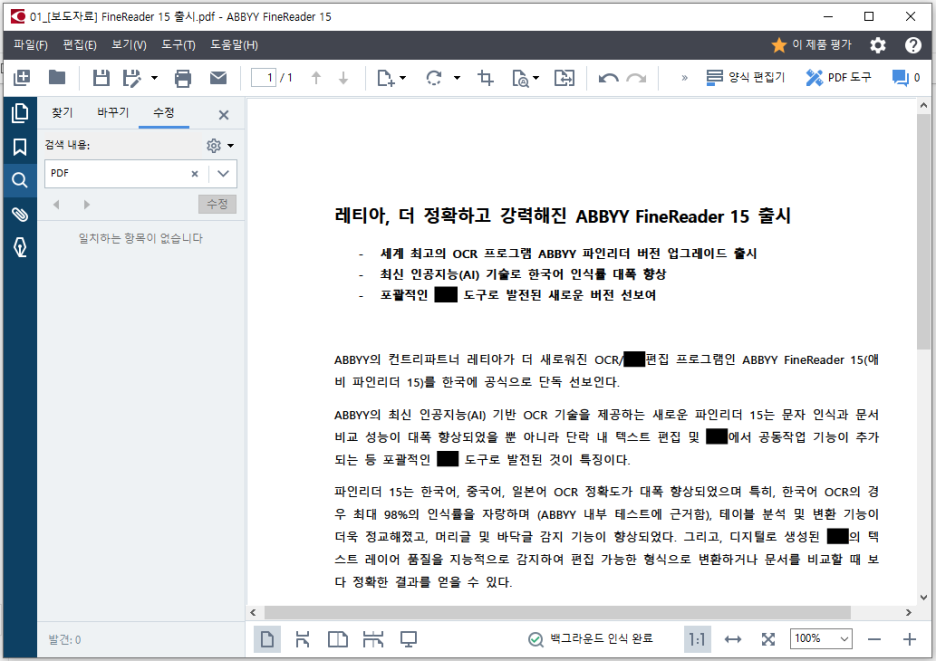Screen dimensions: 936x661
Task: Click the Save As pencil-disk icon
Action: point(131,78)
